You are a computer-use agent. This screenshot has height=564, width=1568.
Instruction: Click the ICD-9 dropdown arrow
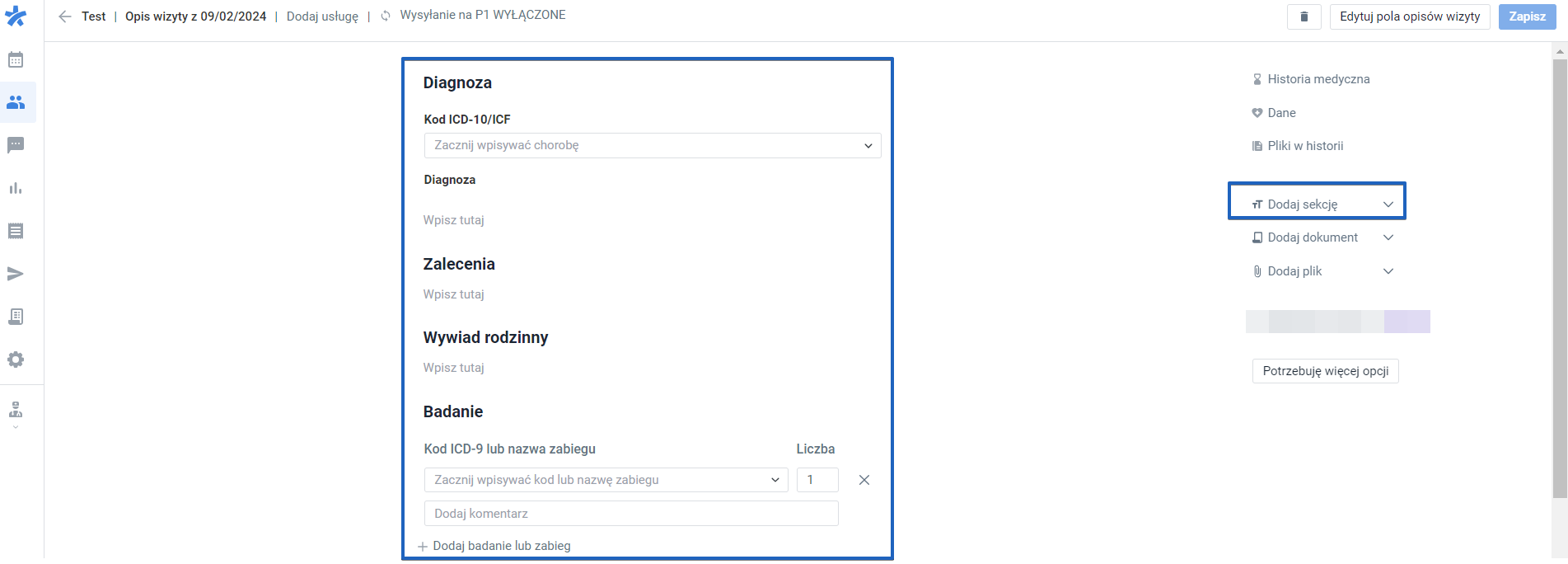click(775, 480)
